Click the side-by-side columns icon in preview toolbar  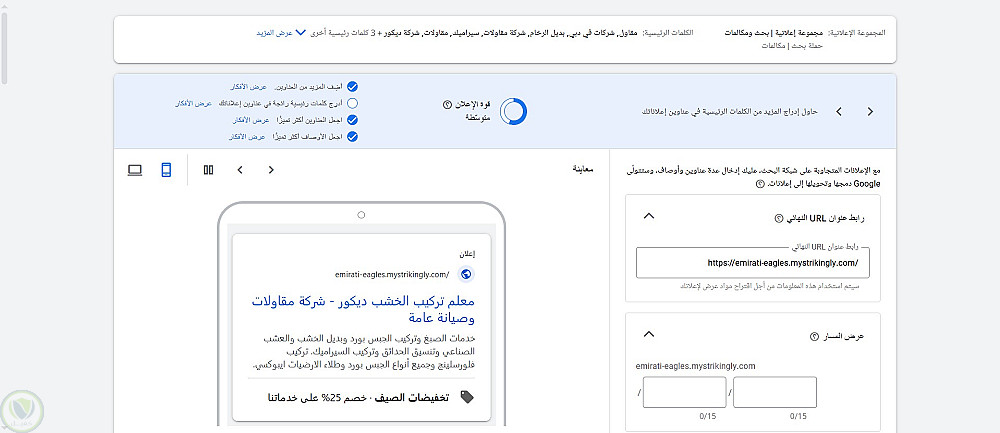point(208,170)
